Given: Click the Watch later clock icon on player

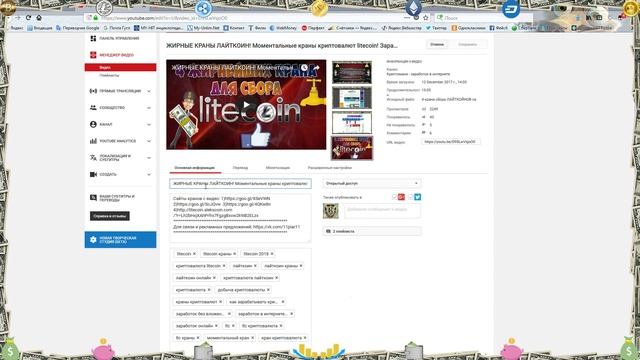Looking at the screenshot, I should [304, 67].
